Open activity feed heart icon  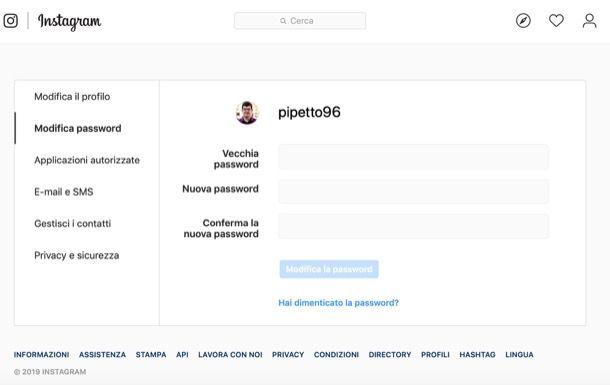(556, 21)
